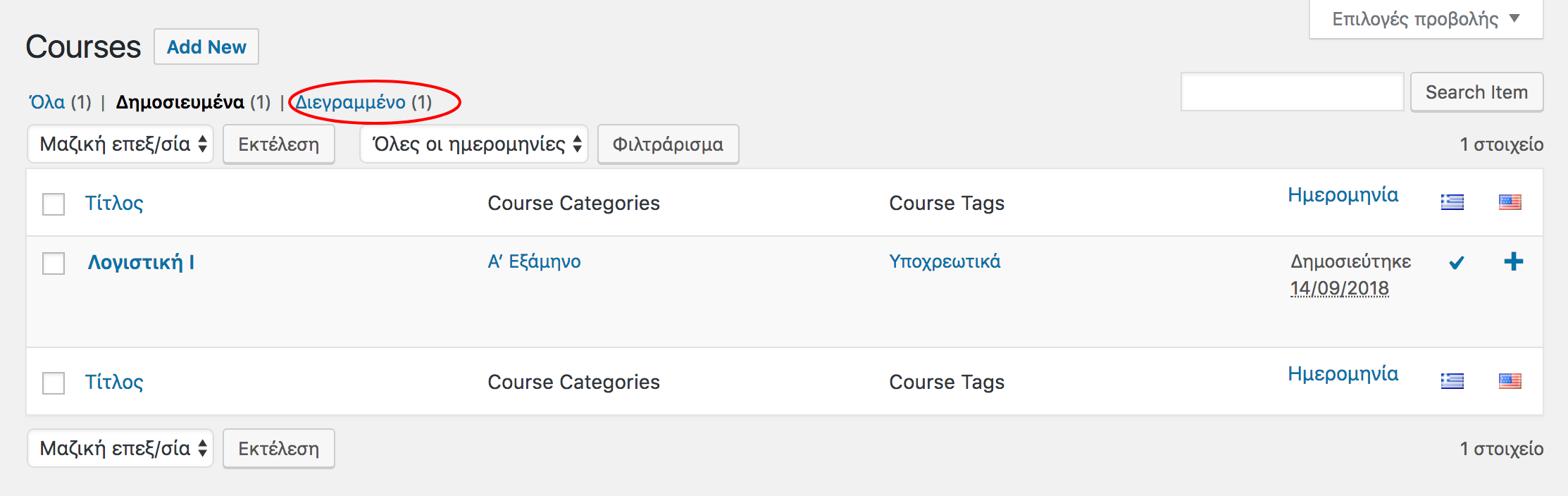1568x496 pixels.
Task: Open the top Μαζική επεξ/σία dropdown
Action: (x=120, y=144)
